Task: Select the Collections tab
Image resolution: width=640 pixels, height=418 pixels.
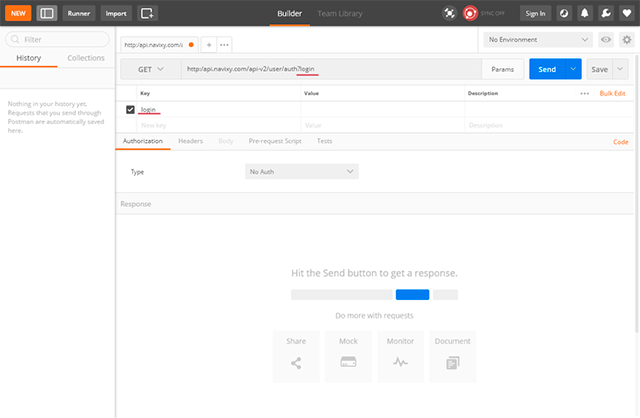Action: [86, 58]
